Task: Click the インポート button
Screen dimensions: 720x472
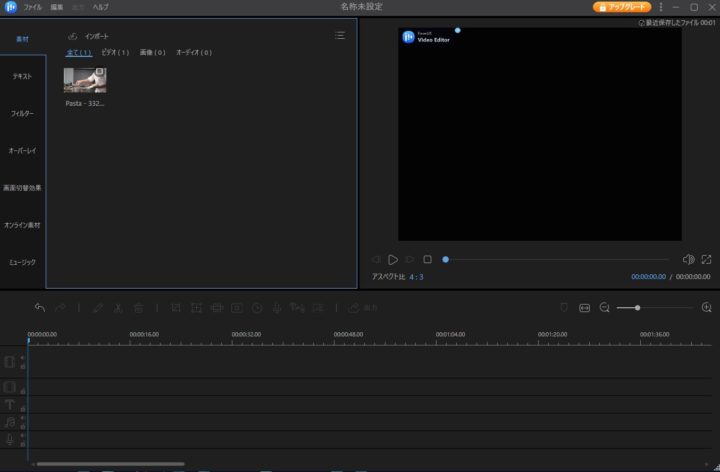Action: click(90, 36)
